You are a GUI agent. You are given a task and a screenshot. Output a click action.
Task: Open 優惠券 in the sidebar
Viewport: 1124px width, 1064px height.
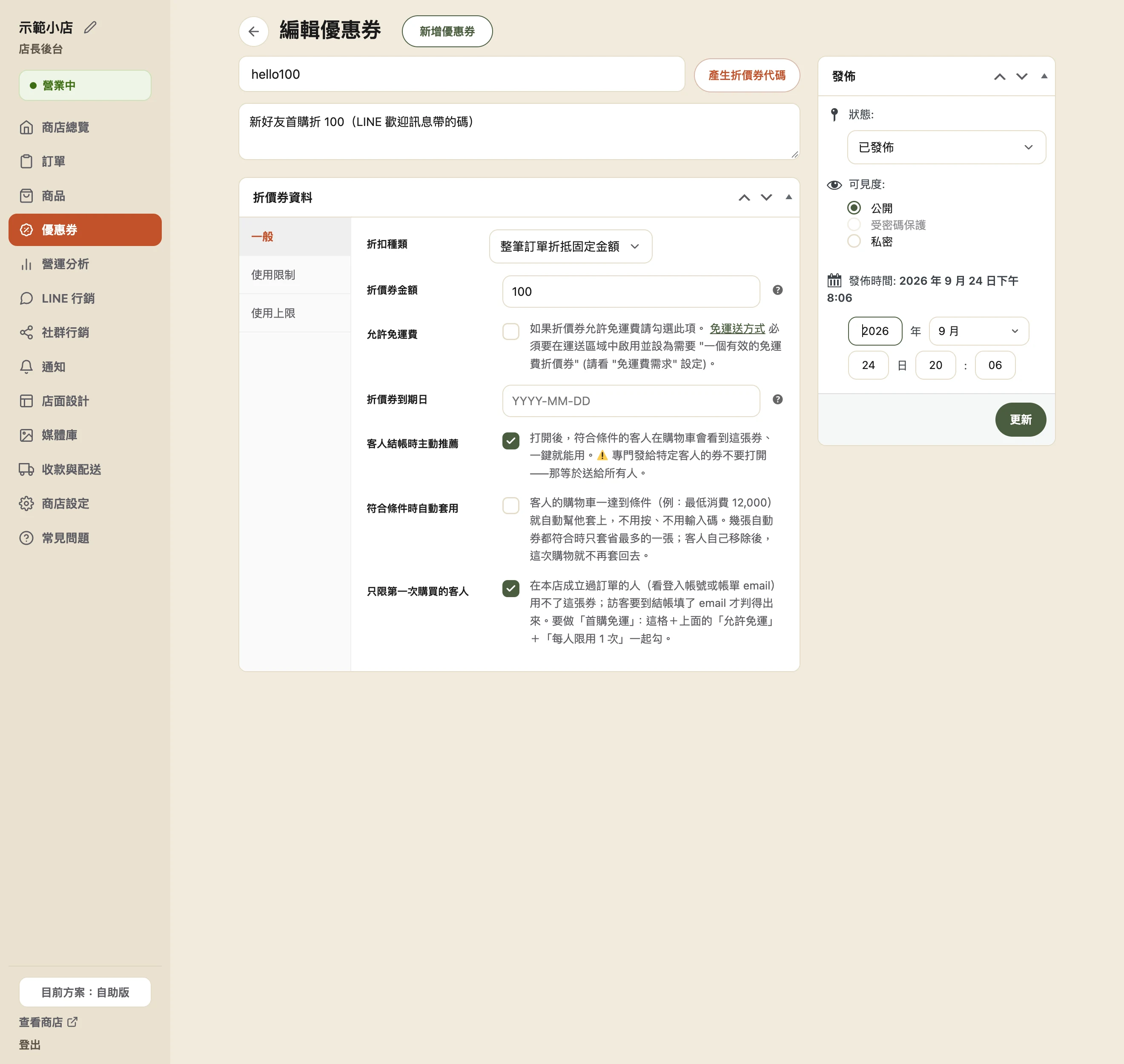pyautogui.click(x=85, y=230)
